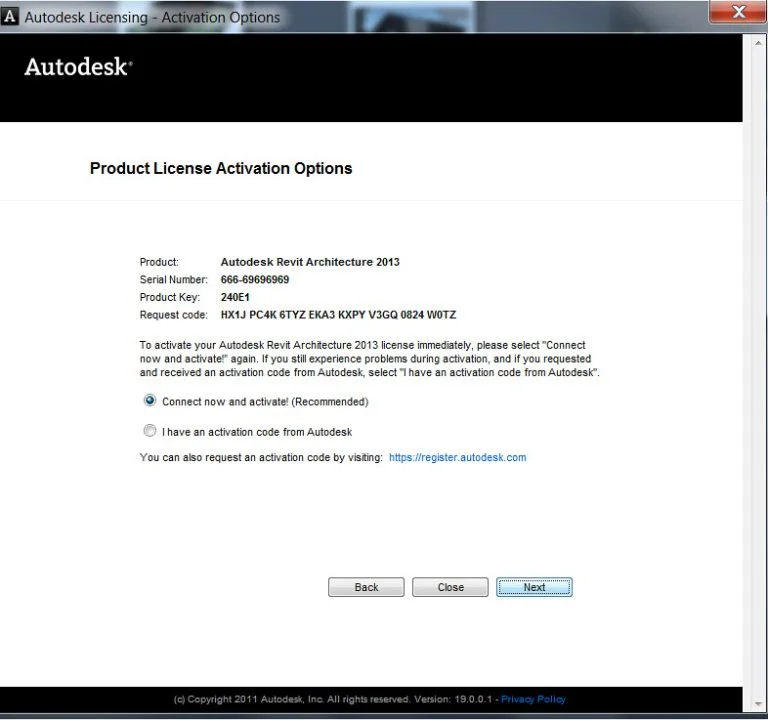Click the "Serial Number:" label
This screenshot has width=768, height=720.
[173, 280]
